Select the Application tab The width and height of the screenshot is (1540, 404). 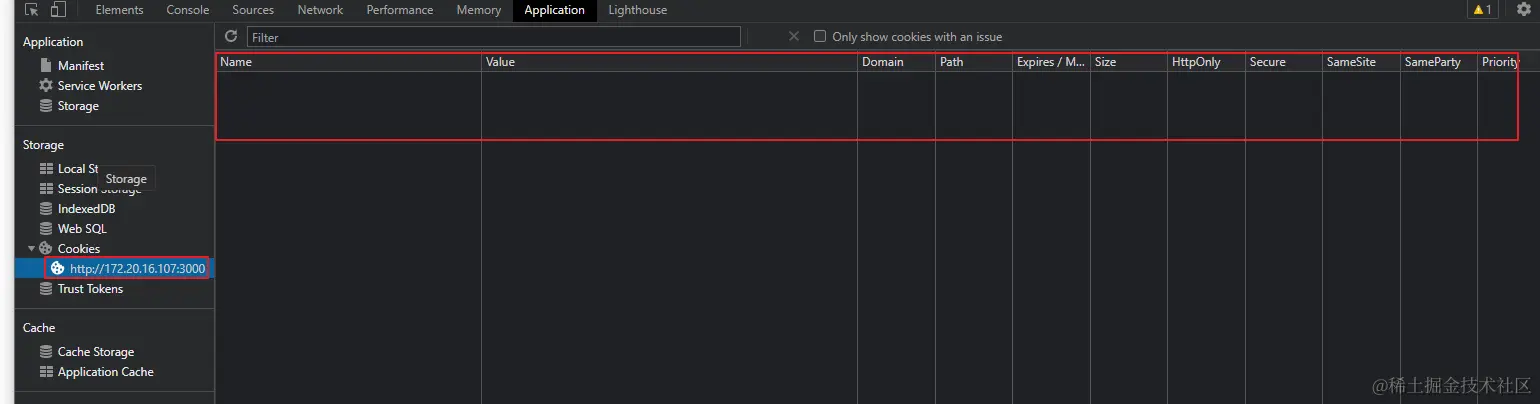(x=554, y=10)
